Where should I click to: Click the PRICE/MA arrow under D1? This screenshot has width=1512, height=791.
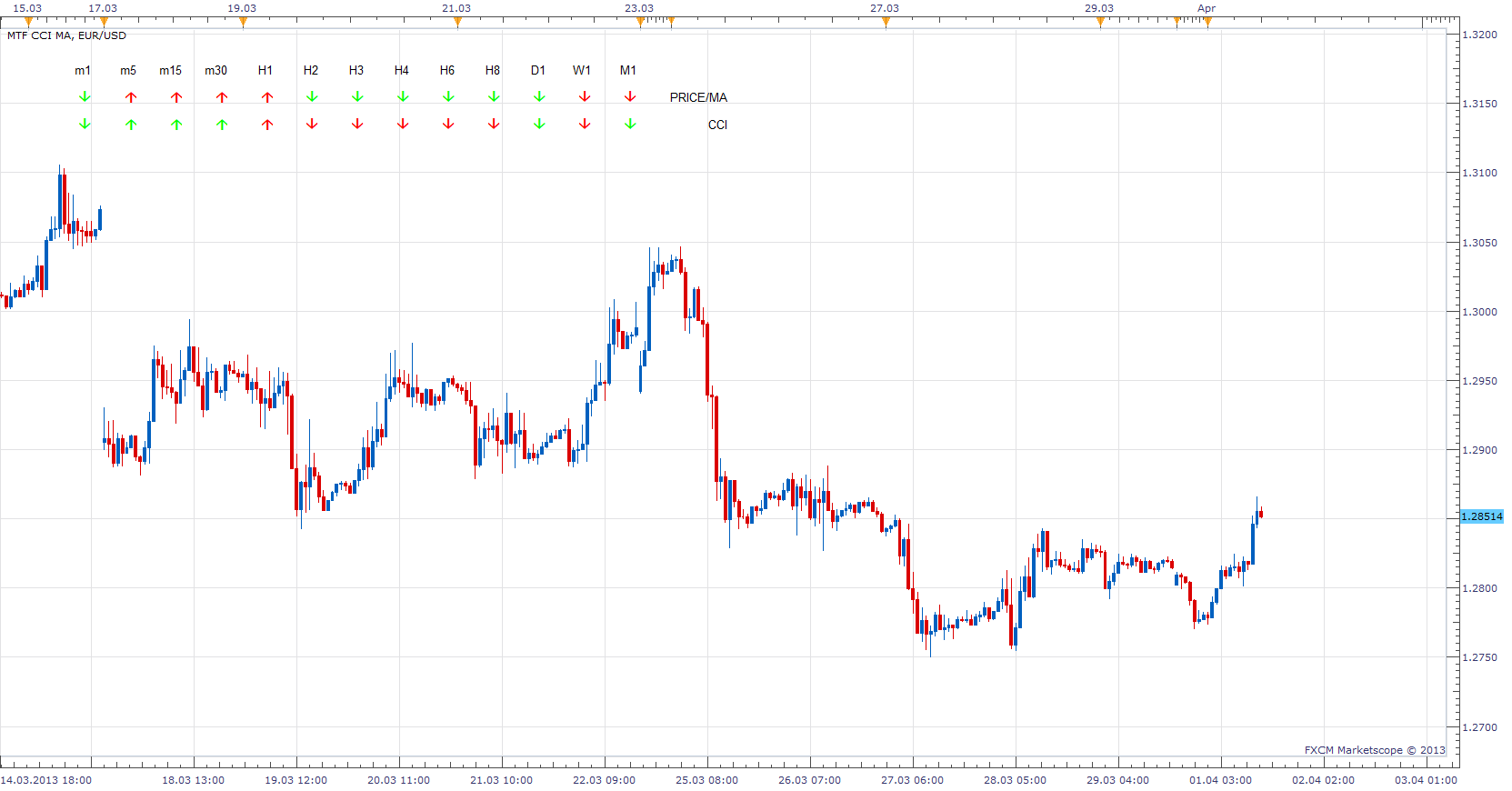(x=539, y=97)
